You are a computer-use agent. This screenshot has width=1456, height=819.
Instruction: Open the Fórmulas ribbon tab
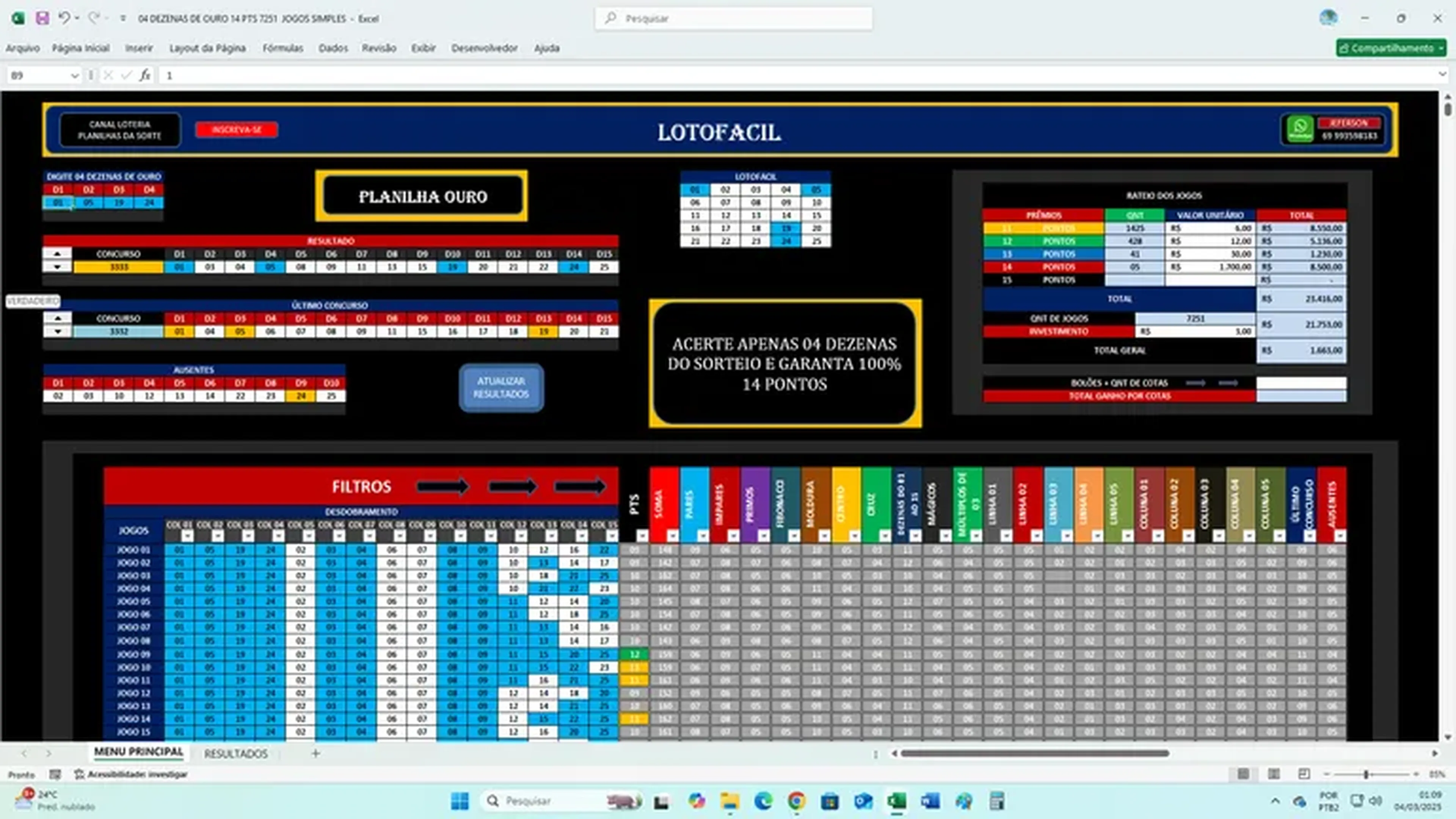pyautogui.click(x=282, y=48)
